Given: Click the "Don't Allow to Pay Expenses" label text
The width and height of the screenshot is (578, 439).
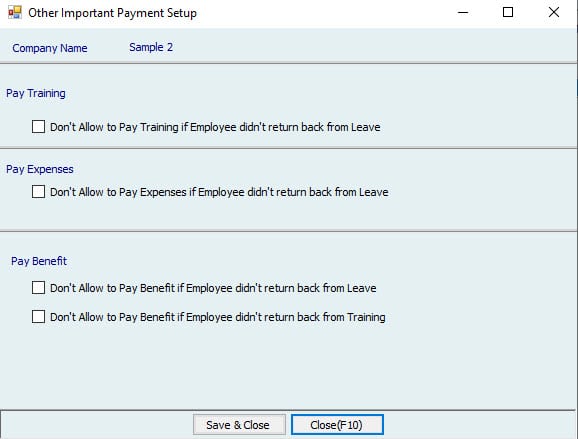Looking at the screenshot, I should pos(219,192).
